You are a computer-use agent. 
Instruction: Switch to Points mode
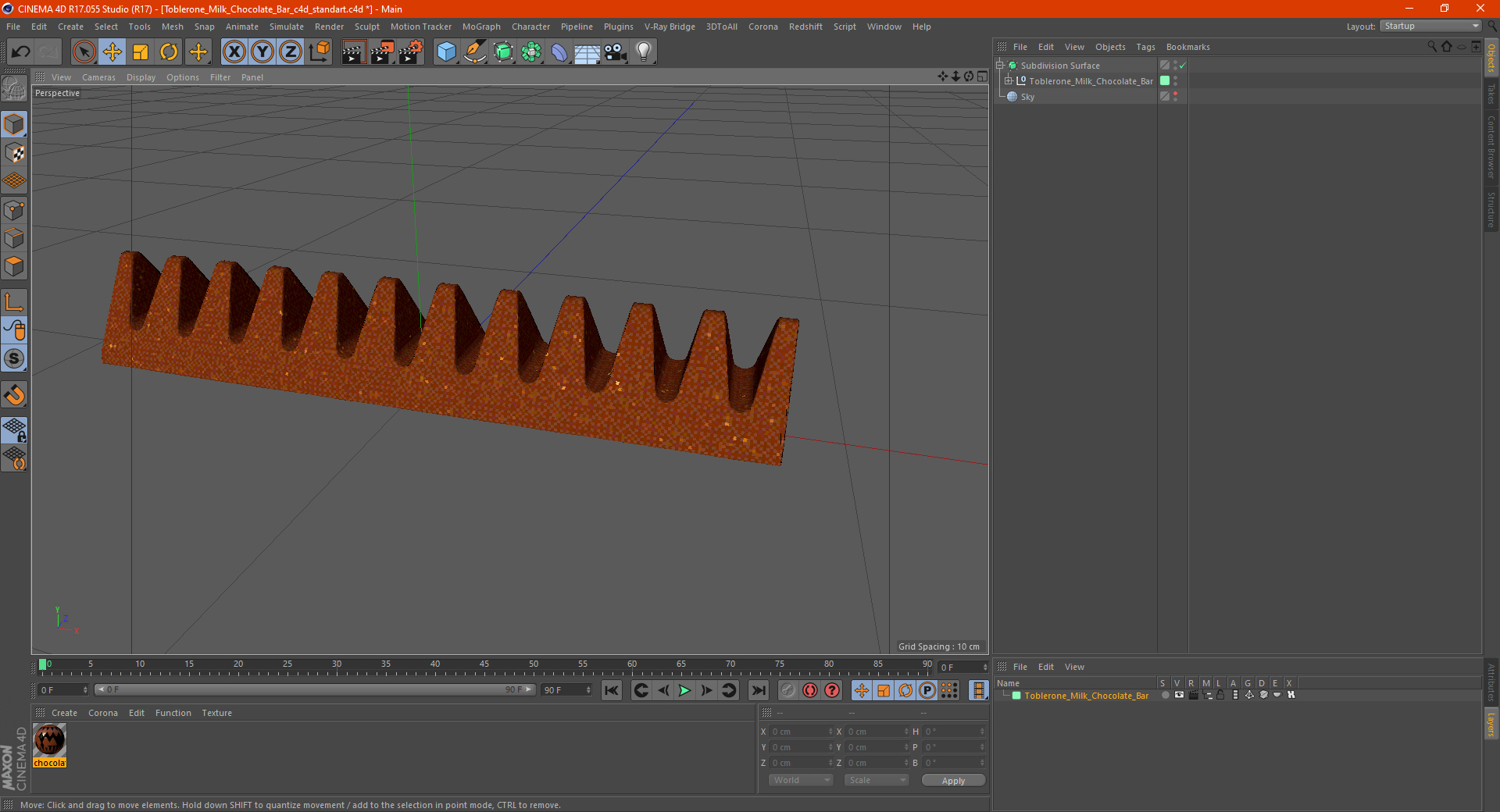click(14, 209)
